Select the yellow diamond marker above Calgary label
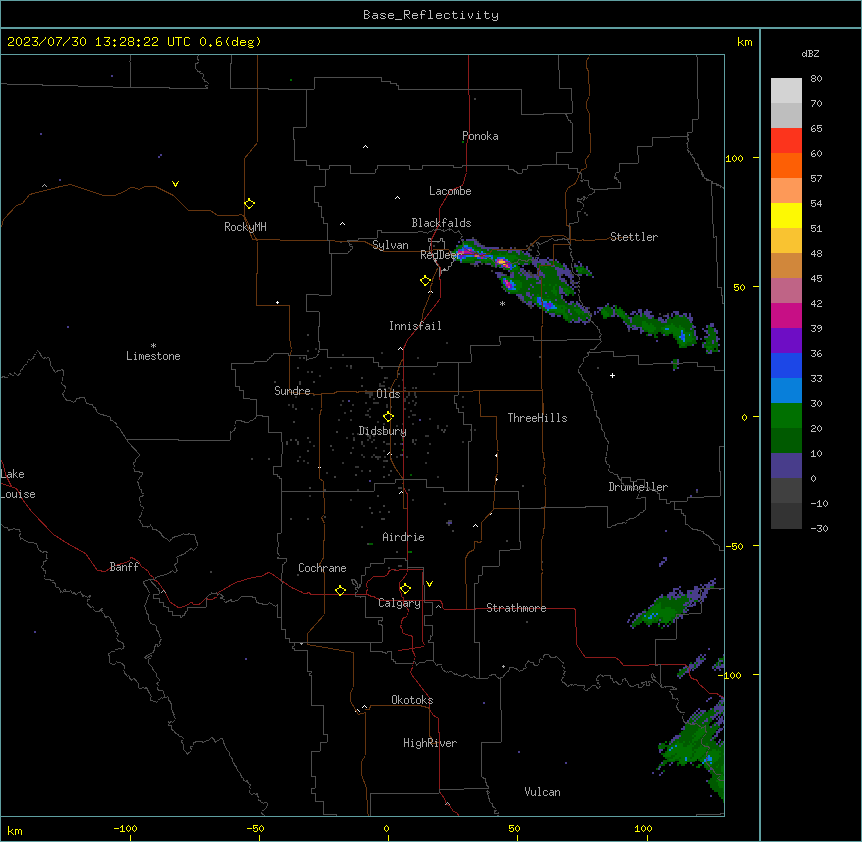 tap(405, 589)
